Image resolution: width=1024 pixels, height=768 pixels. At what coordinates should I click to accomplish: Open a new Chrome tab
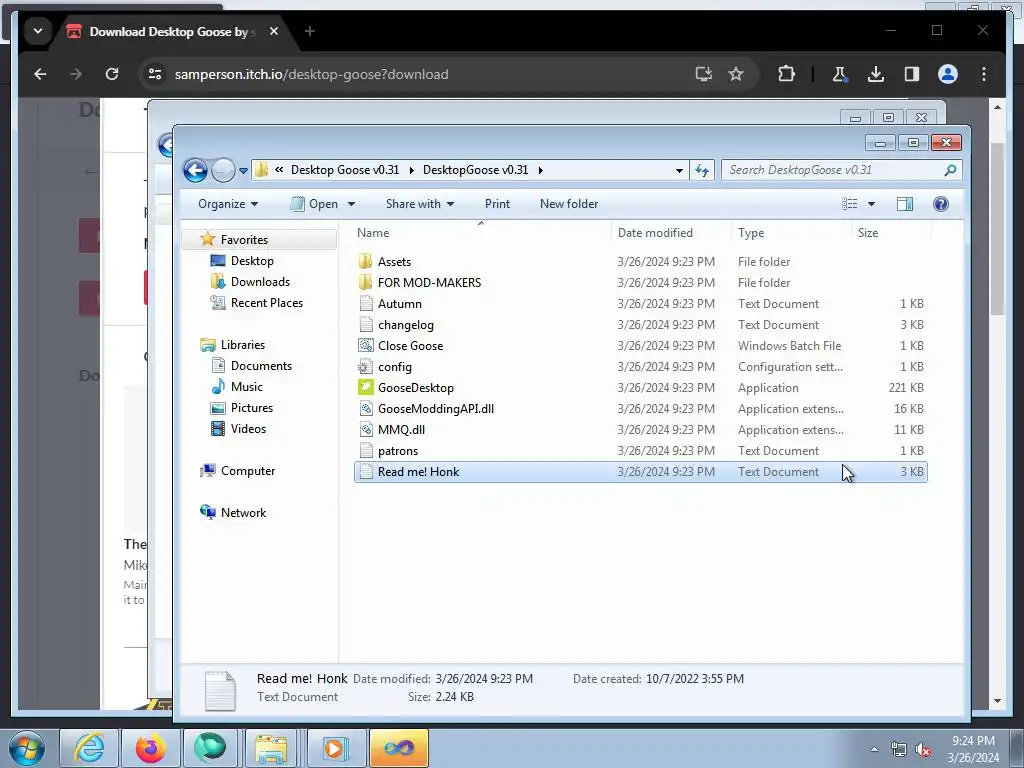point(310,31)
